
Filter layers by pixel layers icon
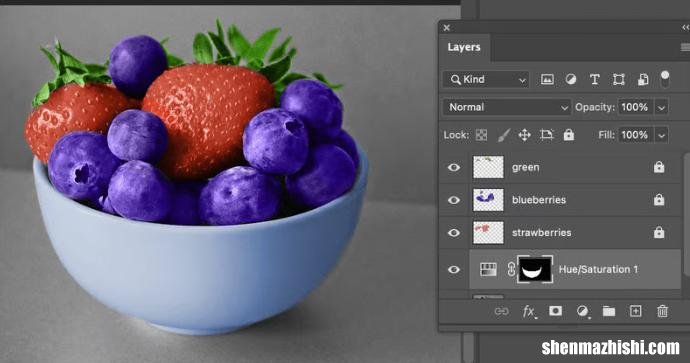[547, 80]
